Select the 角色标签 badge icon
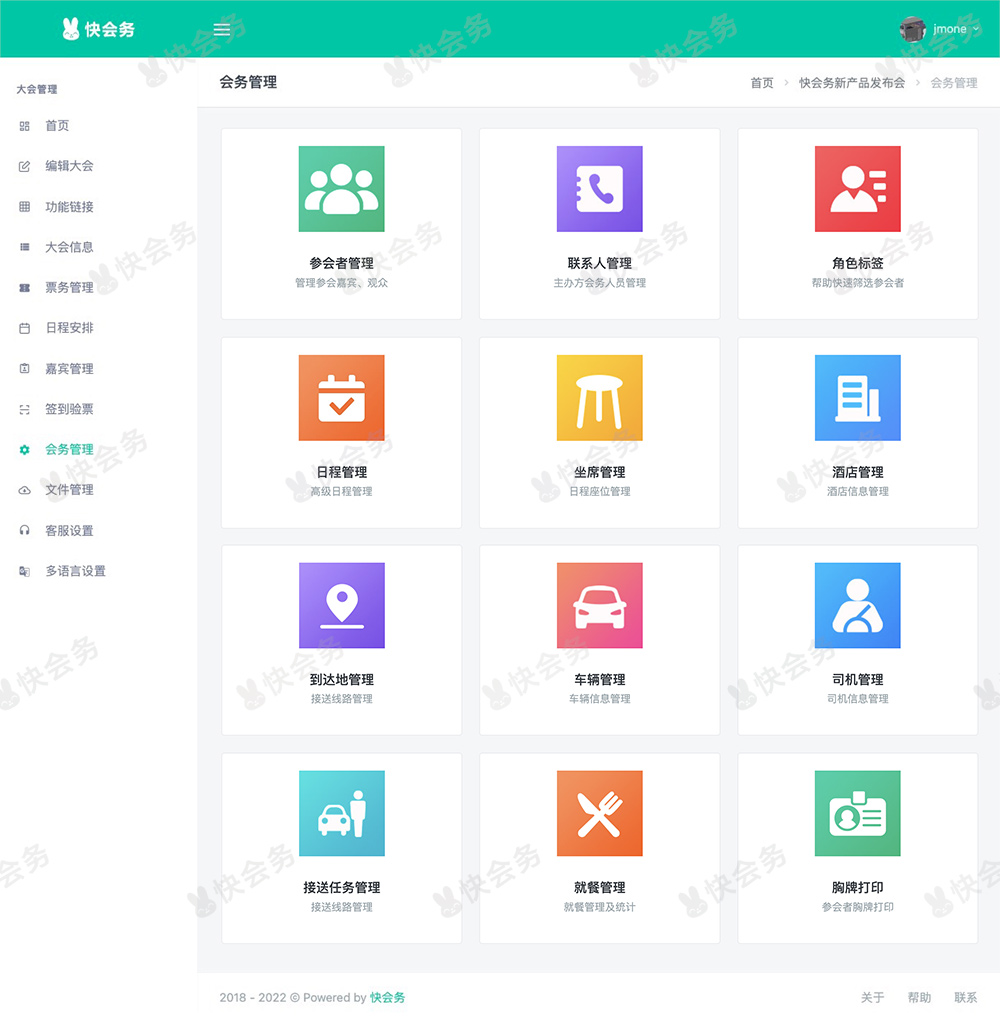 point(857,190)
